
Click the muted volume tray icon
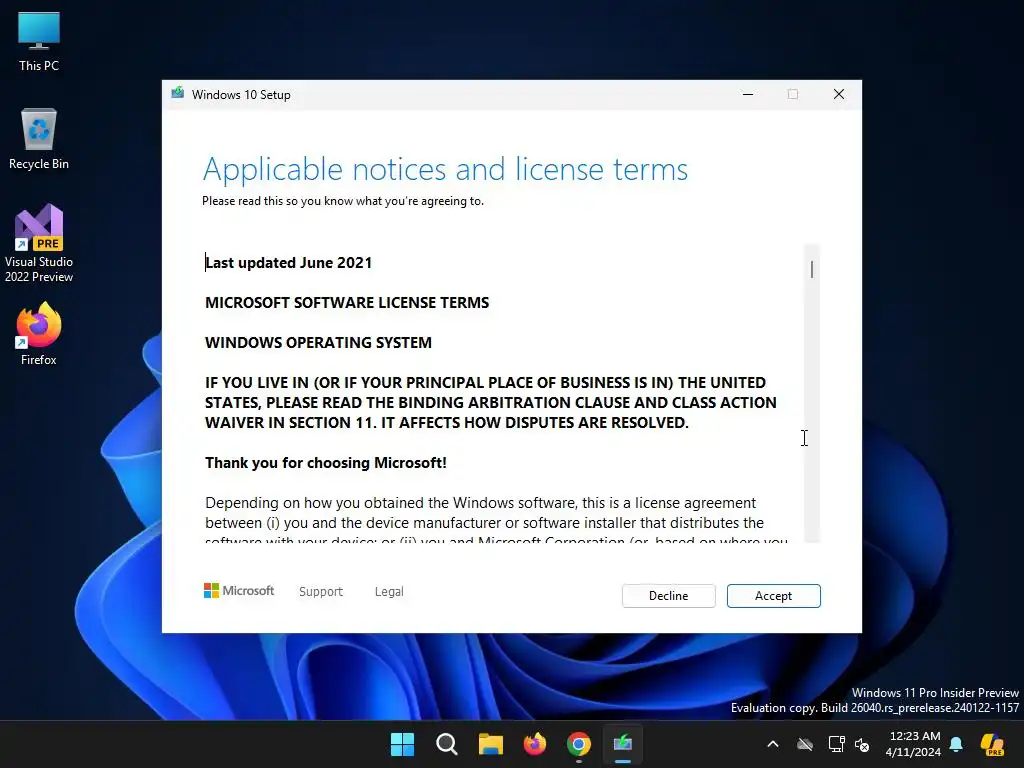862,744
